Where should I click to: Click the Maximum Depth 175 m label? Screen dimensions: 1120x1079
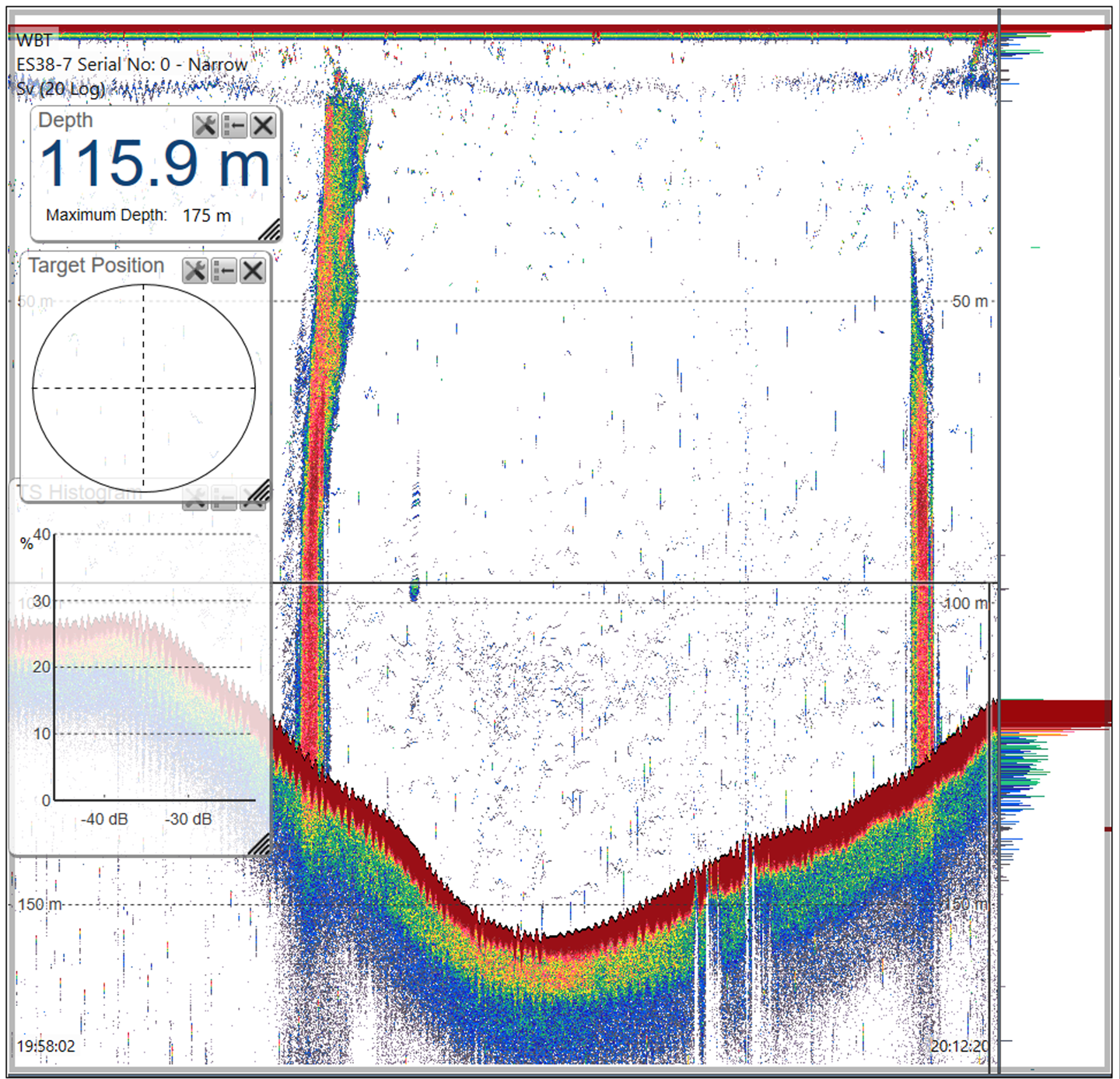(138, 215)
